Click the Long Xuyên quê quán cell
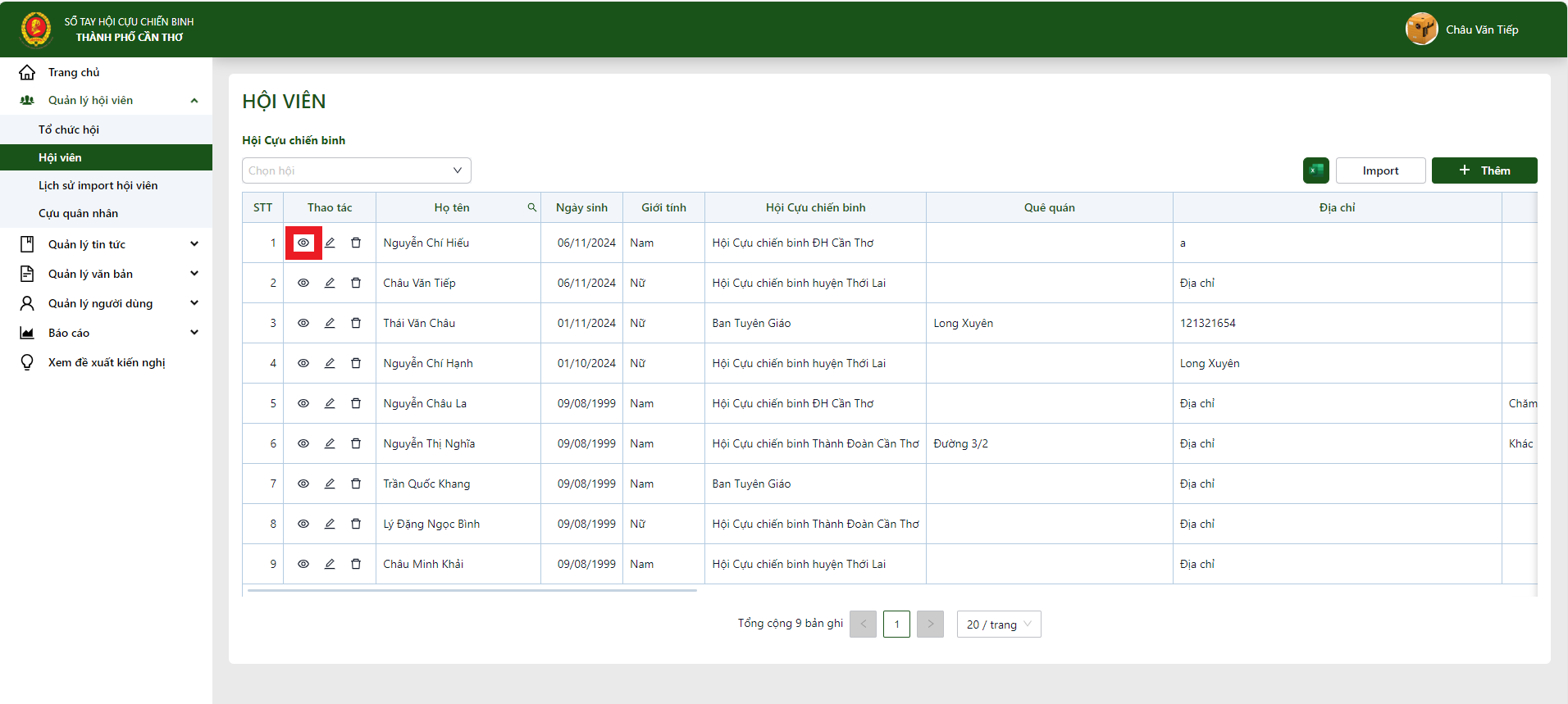 pyautogui.click(x=1049, y=323)
